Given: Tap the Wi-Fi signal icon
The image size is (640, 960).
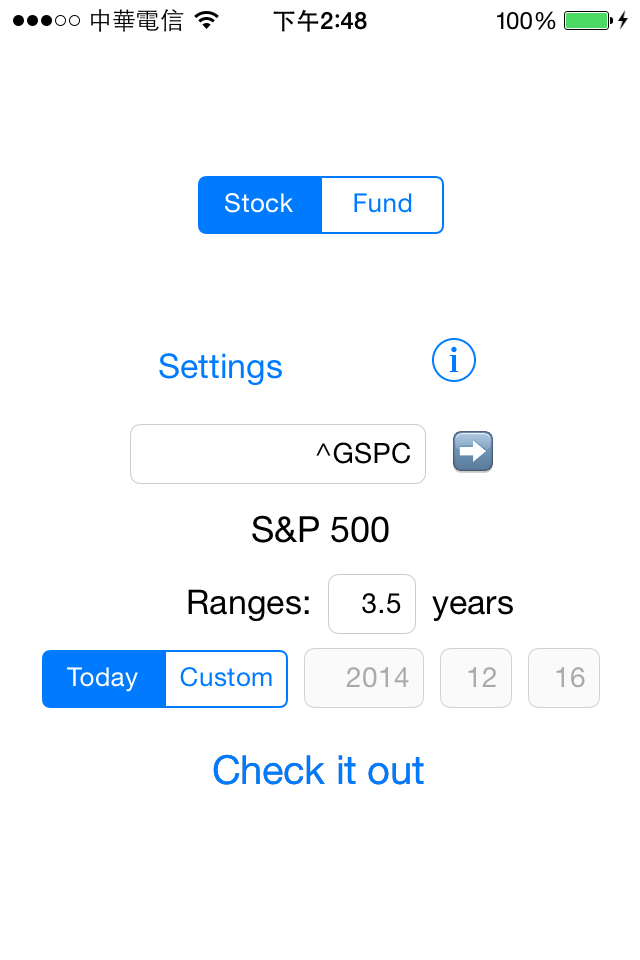Looking at the screenshot, I should [x=207, y=21].
